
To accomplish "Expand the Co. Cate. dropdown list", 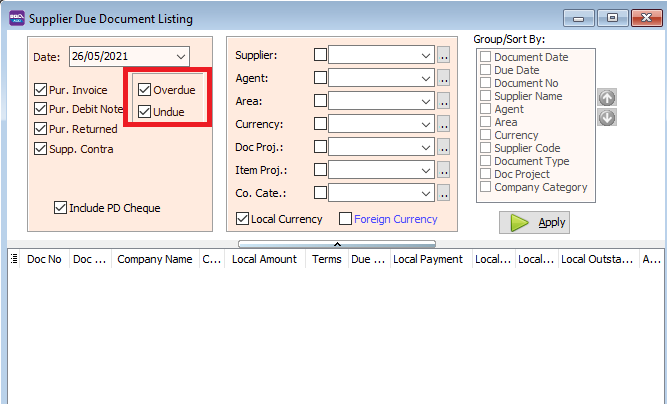I will point(425,193).
